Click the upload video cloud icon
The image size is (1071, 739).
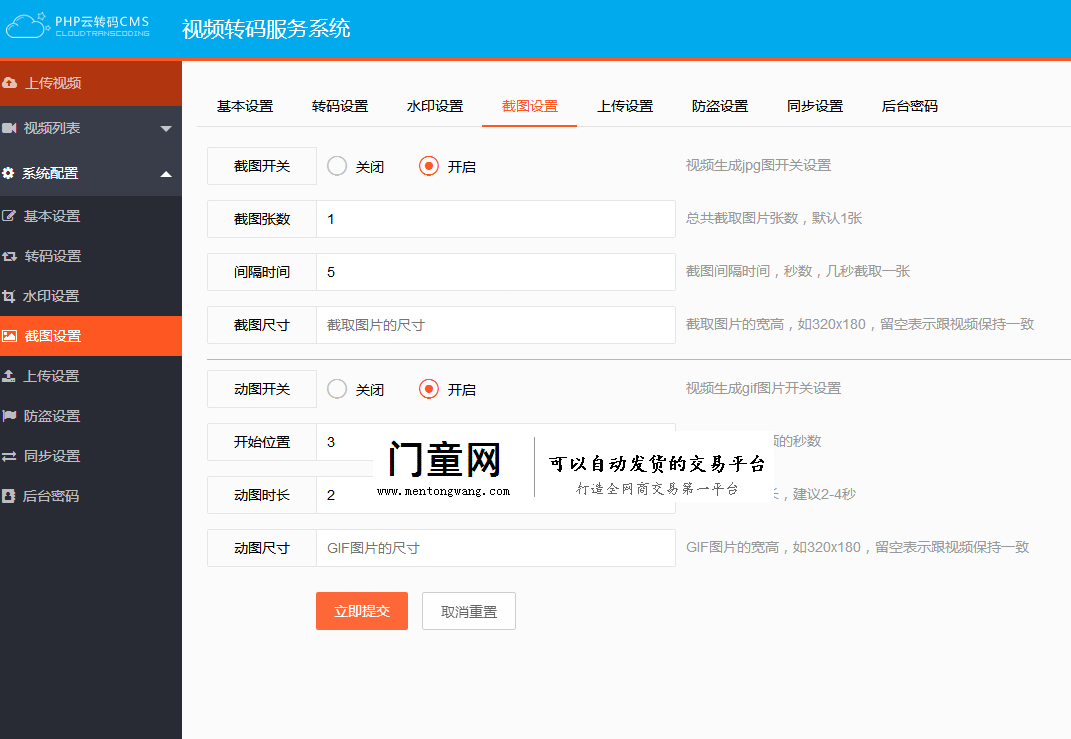[x=10, y=83]
